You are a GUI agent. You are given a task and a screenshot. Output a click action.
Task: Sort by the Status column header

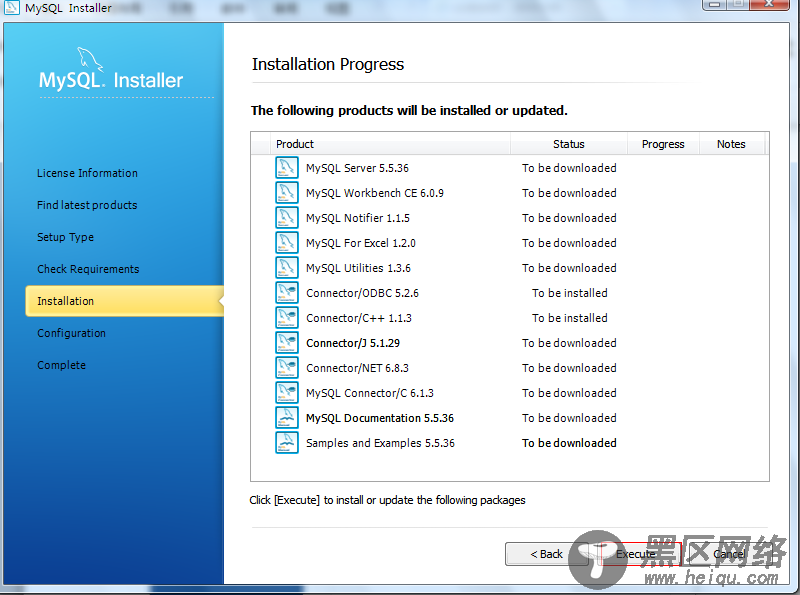tap(569, 144)
